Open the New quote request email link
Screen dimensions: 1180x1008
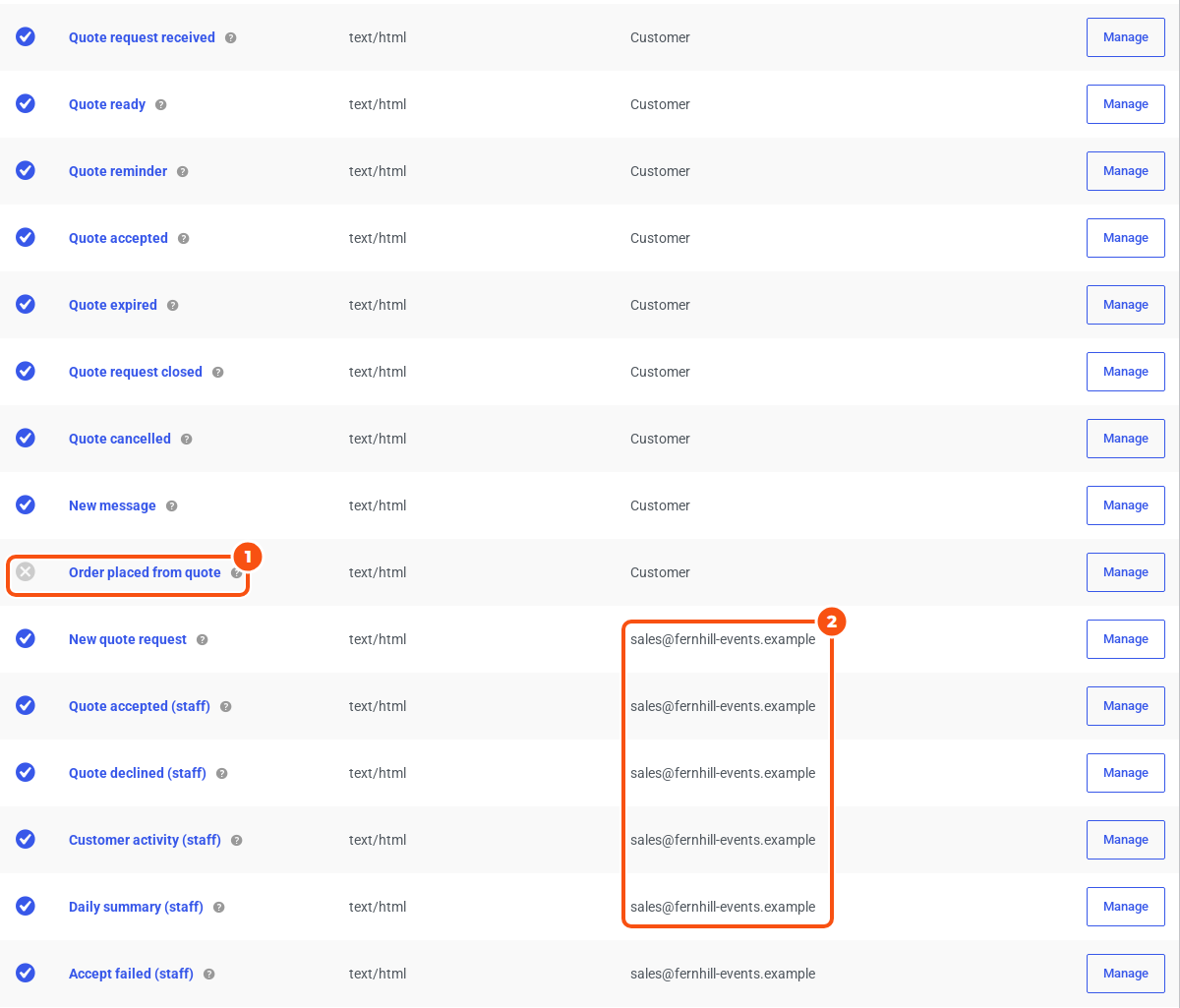[128, 639]
